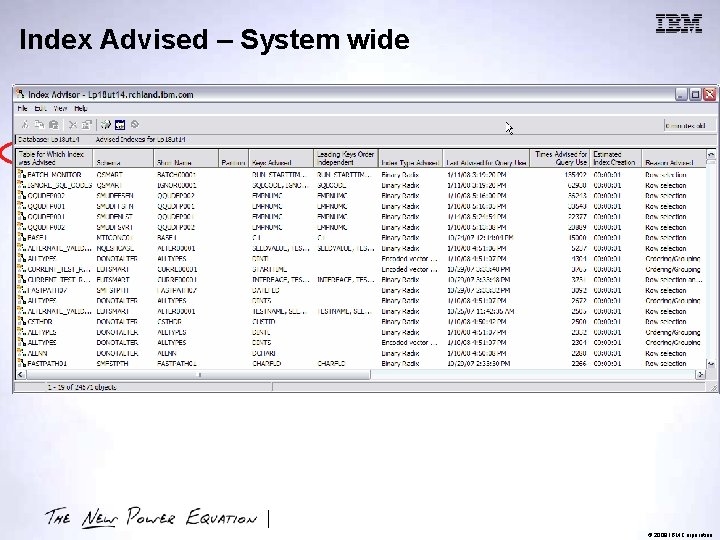Open the View menu
The width and height of the screenshot is (720, 540).
click(60, 108)
